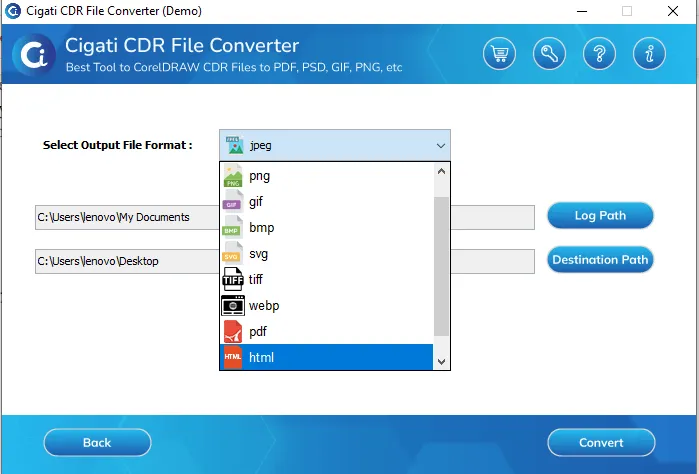Click the TIFF file icon
Image resolution: width=699 pixels, height=474 pixels.
point(233,279)
